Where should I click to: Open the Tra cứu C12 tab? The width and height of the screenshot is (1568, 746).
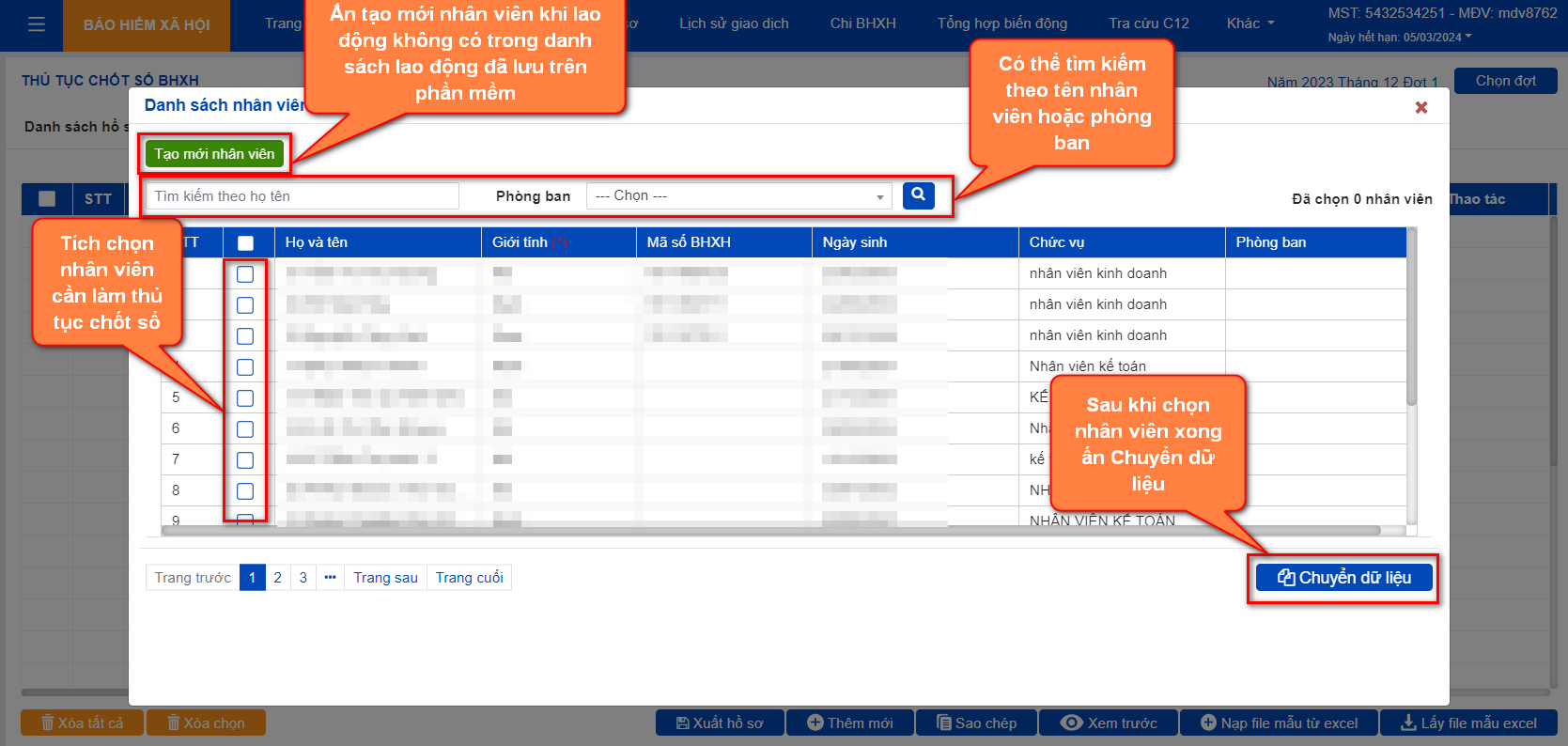click(1148, 23)
